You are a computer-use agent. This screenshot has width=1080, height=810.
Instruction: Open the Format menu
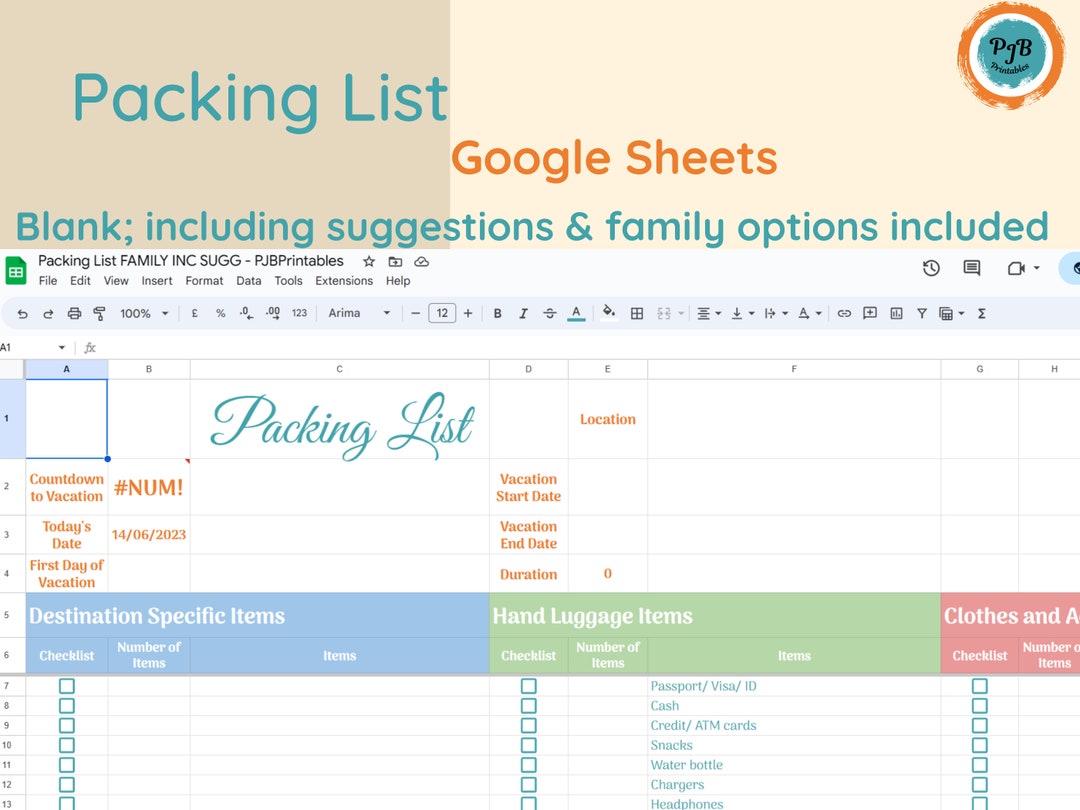(x=204, y=281)
